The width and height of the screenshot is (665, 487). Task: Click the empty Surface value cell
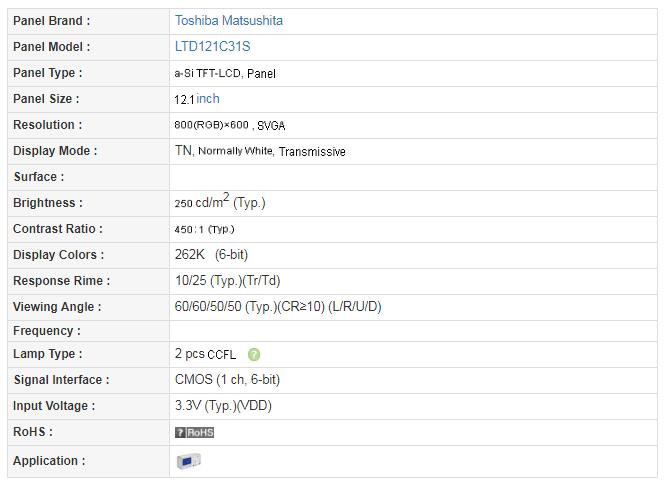pyautogui.click(x=413, y=177)
